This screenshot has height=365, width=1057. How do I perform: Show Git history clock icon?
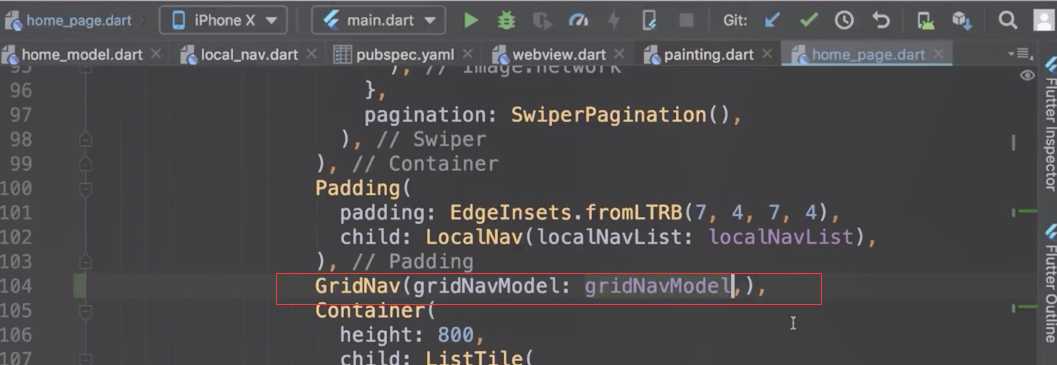tap(844, 21)
